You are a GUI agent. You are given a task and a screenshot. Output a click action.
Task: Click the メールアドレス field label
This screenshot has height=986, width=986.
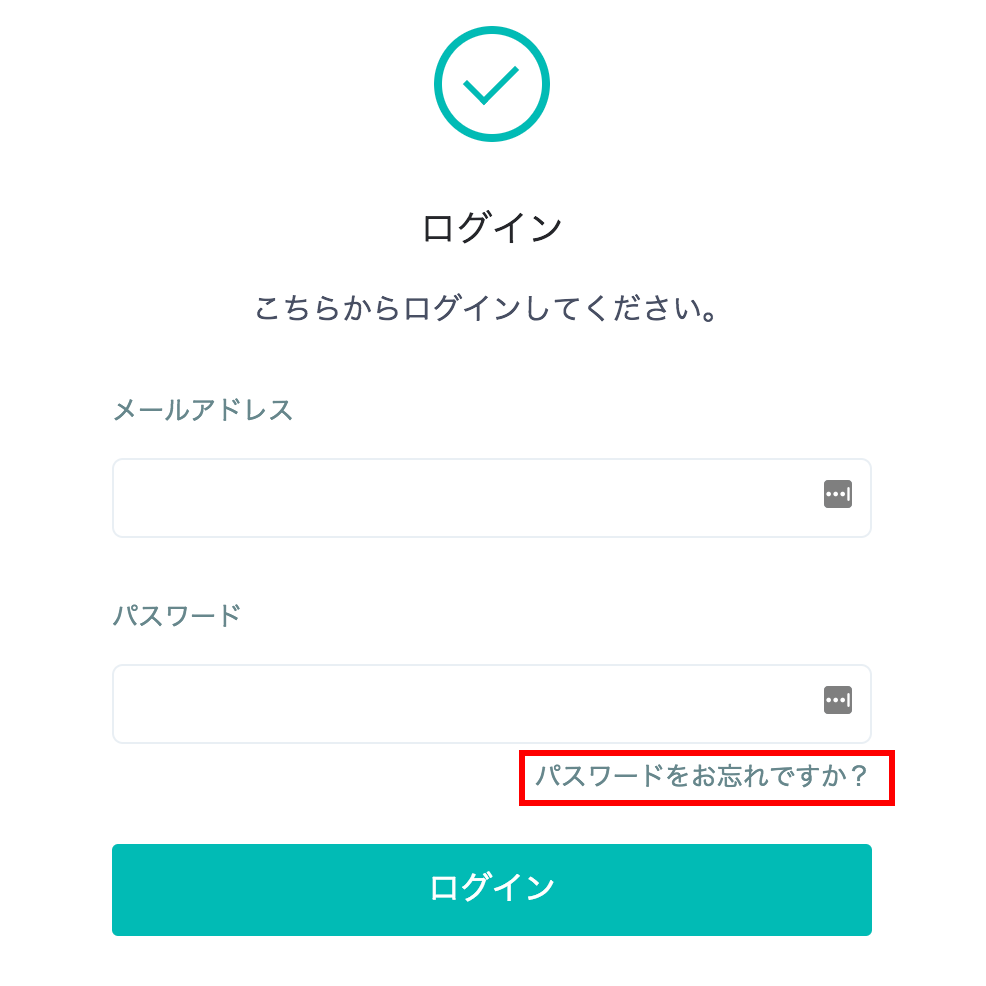[x=203, y=410]
